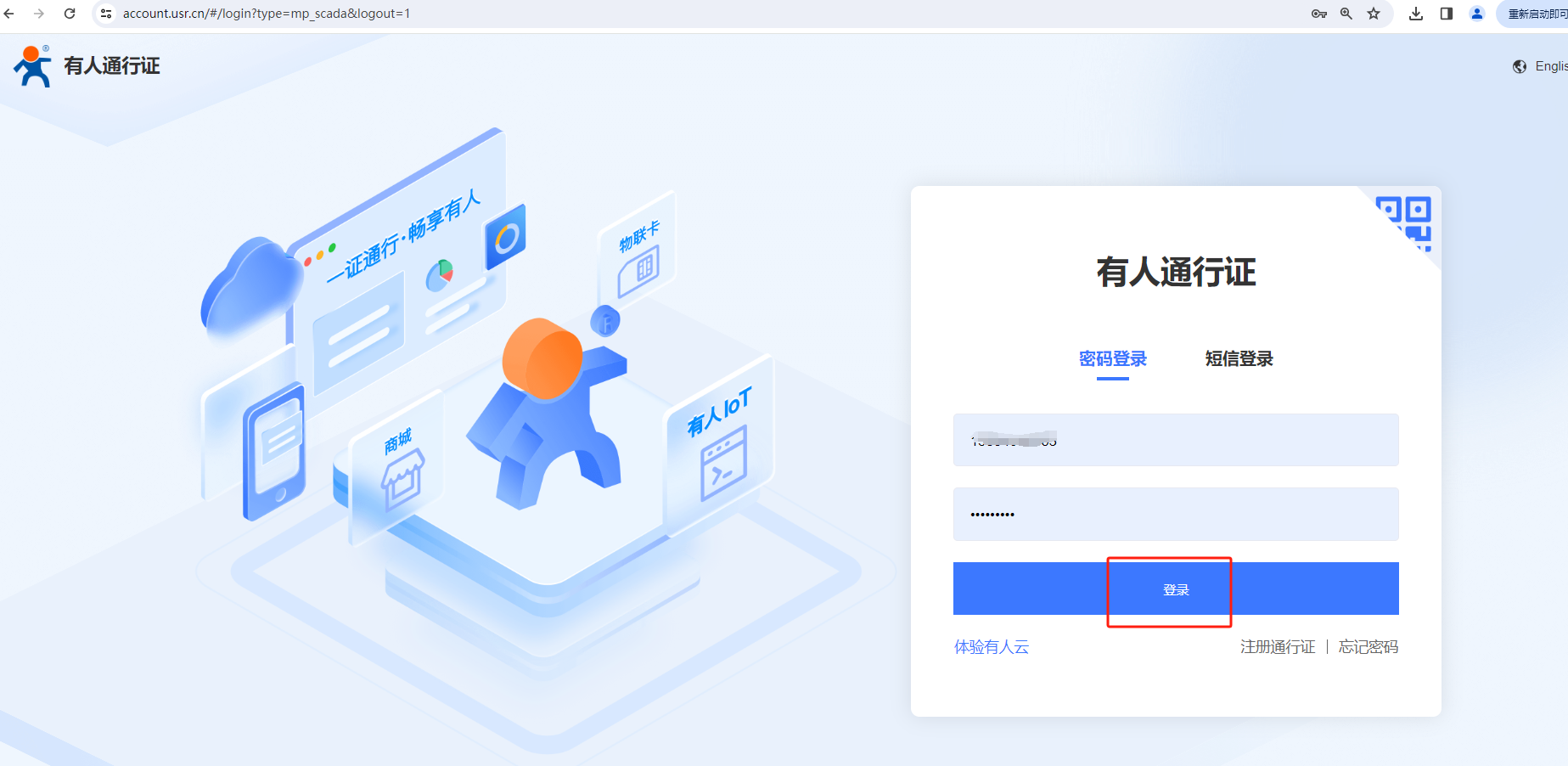Focus the username input field
Screen dimensions: 1568x766
(x=1176, y=440)
